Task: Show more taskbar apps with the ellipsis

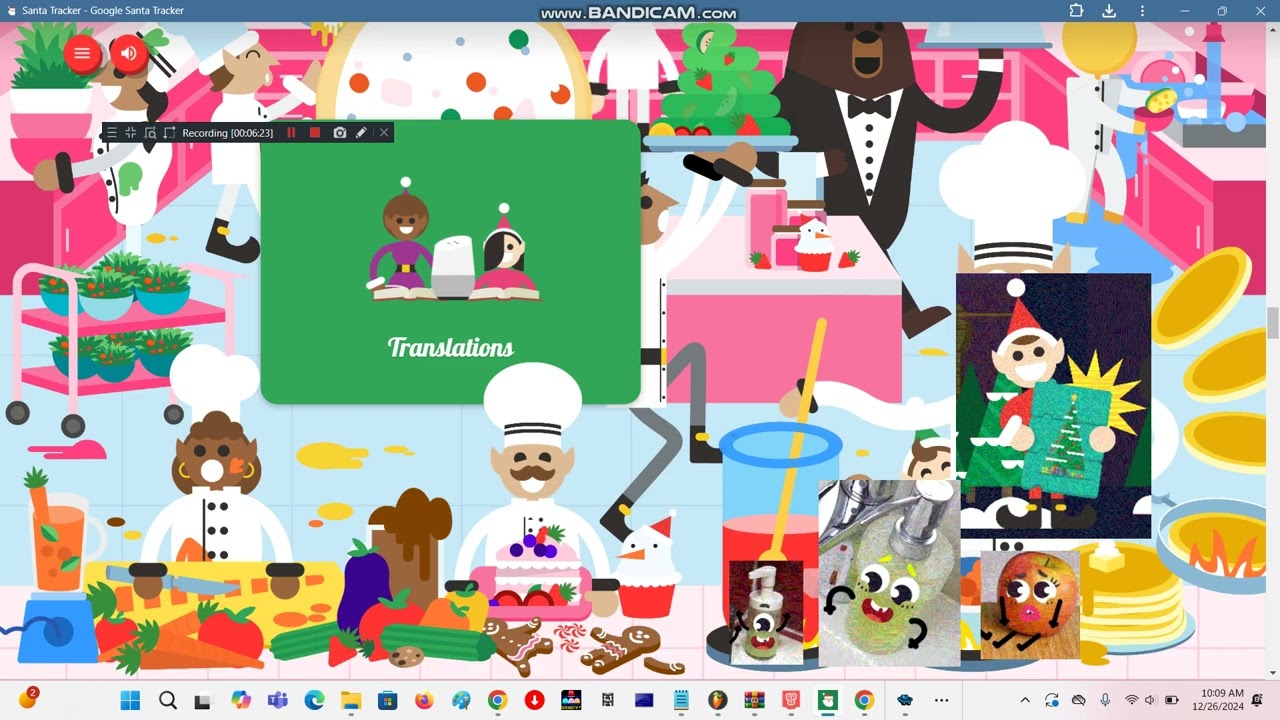Action: click(941, 700)
